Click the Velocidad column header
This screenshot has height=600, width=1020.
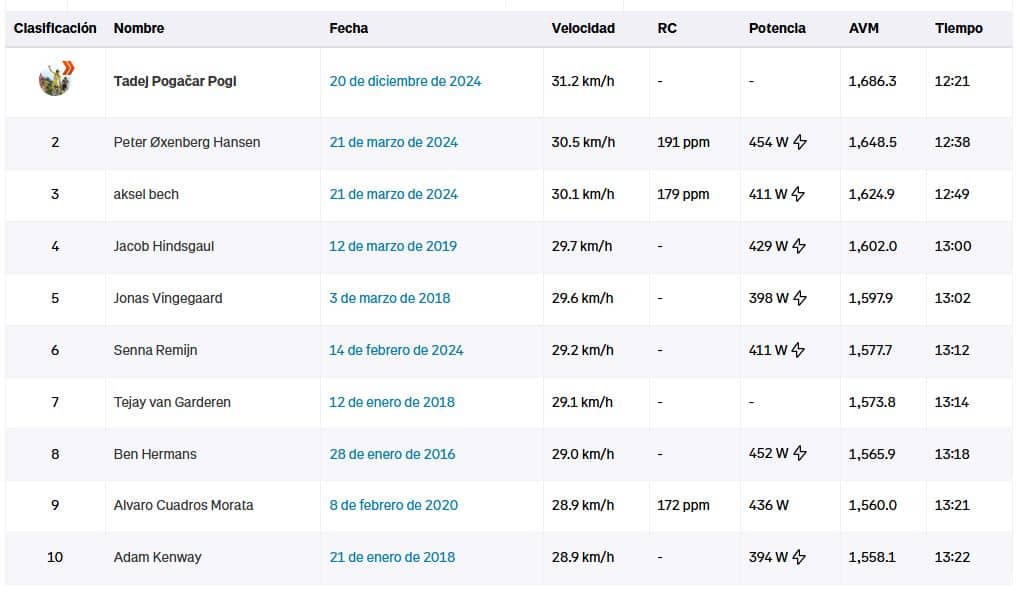(583, 28)
